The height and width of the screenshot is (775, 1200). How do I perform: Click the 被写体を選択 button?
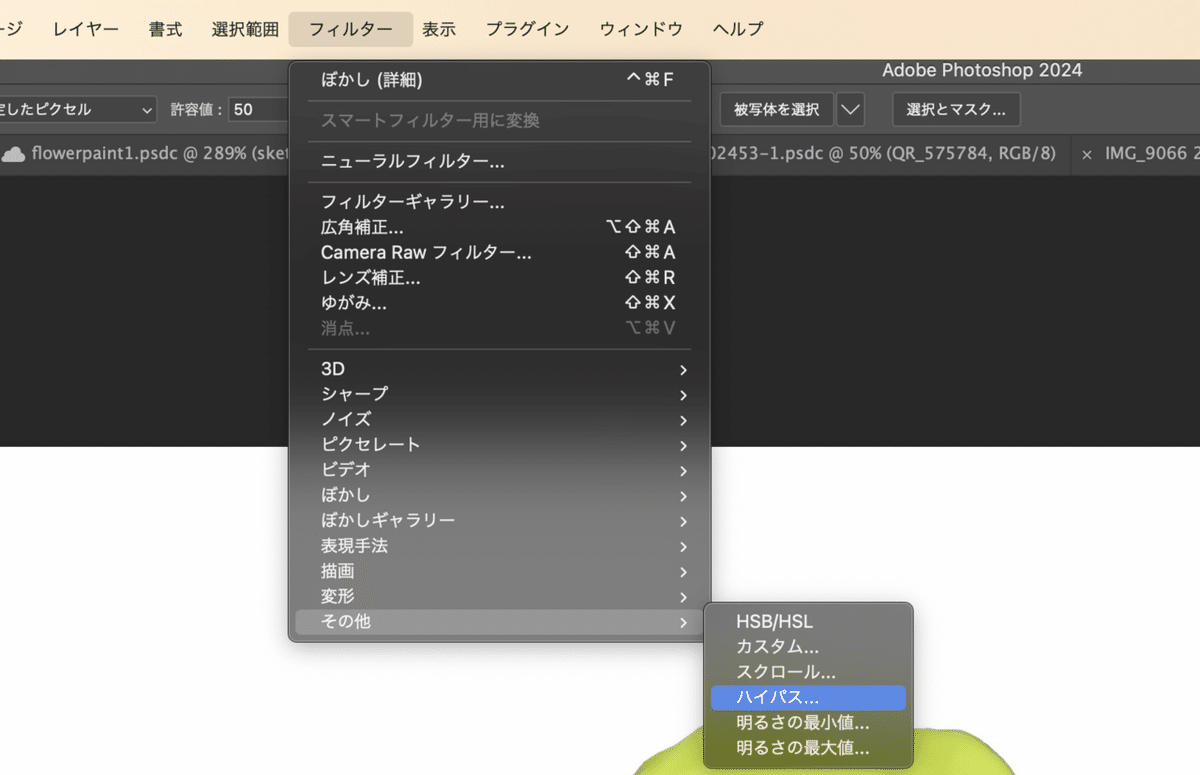click(x=777, y=109)
